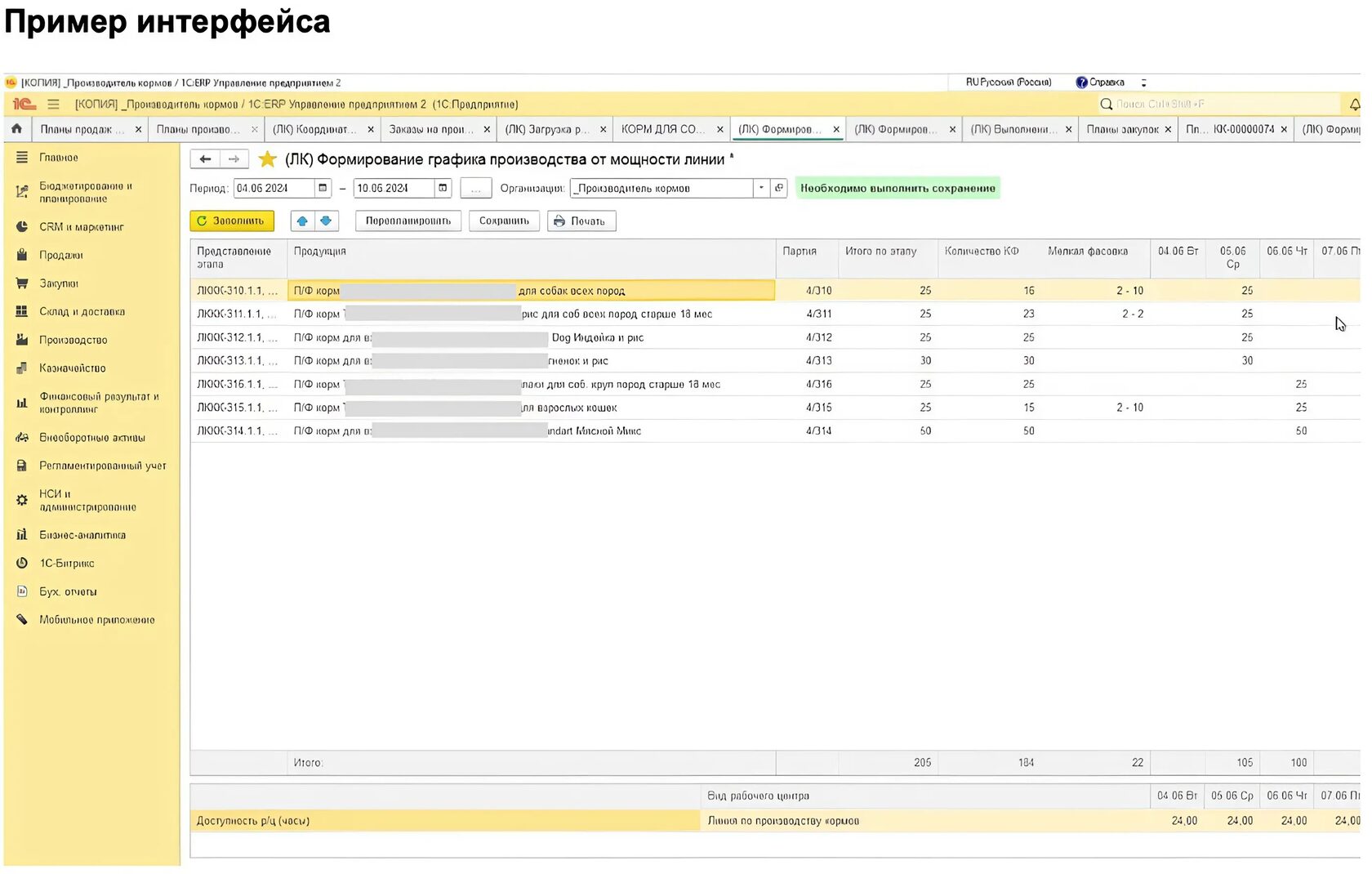Click the Заполнить button
1372x874 pixels.
pos(232,221)
